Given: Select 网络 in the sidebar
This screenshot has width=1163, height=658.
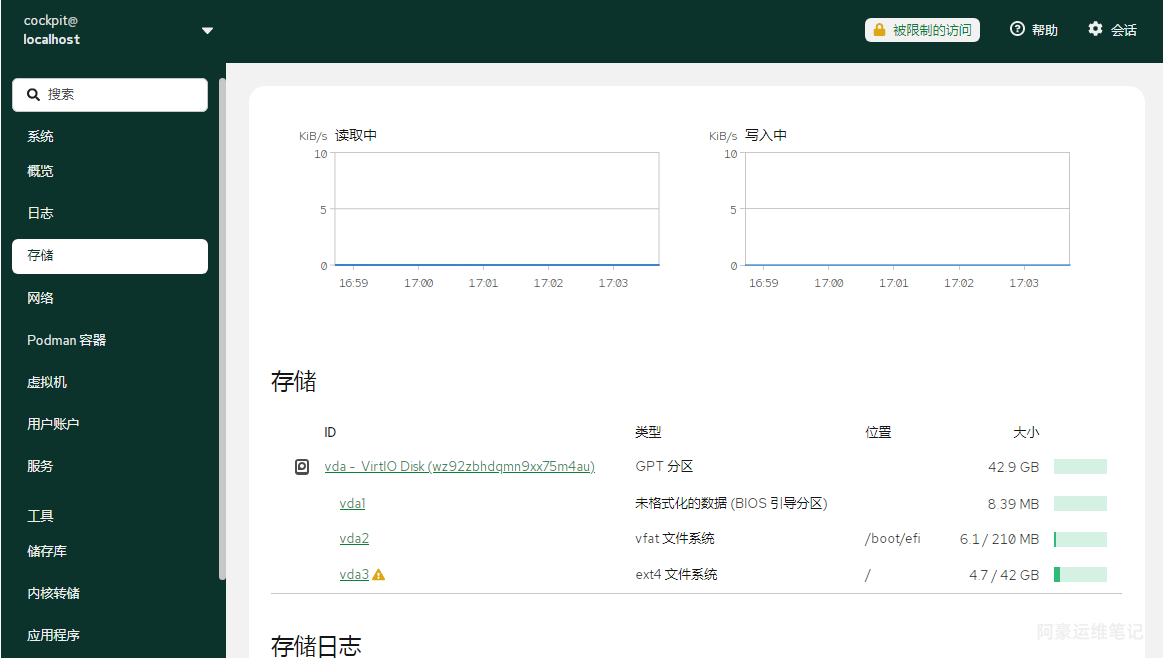Looking at the screenshot, I should point(41,298).
